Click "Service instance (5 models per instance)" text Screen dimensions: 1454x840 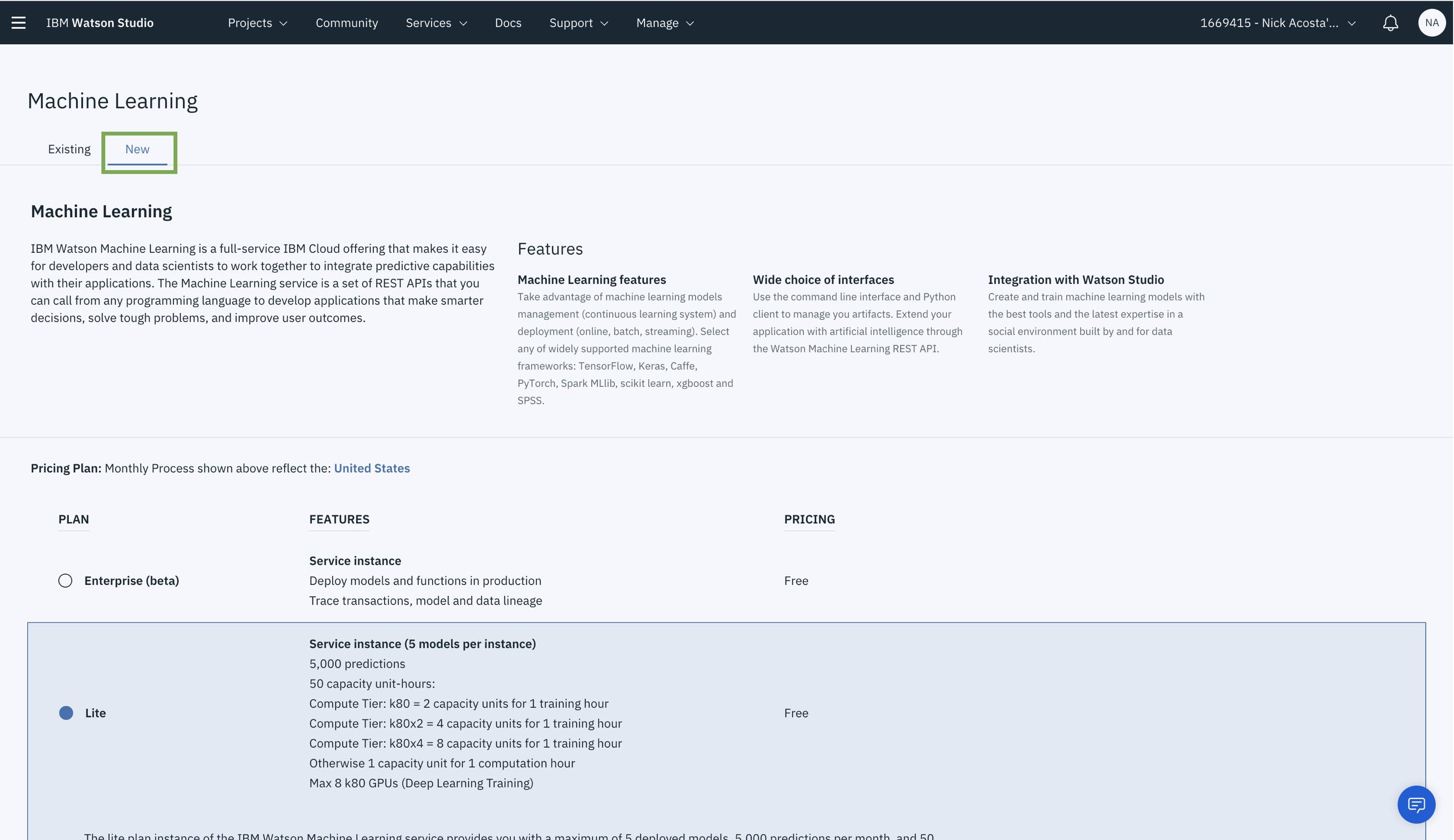coord(423,644)
